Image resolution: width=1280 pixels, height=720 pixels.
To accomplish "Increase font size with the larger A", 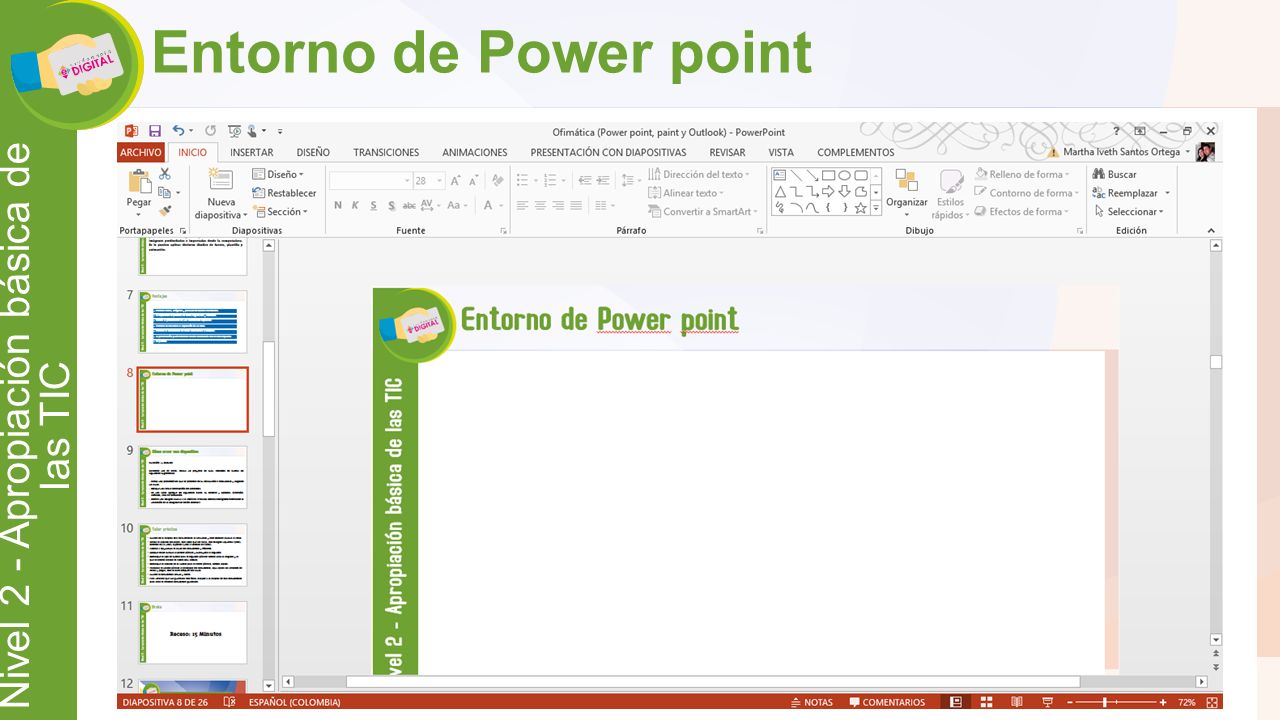I will coord(456,181).
